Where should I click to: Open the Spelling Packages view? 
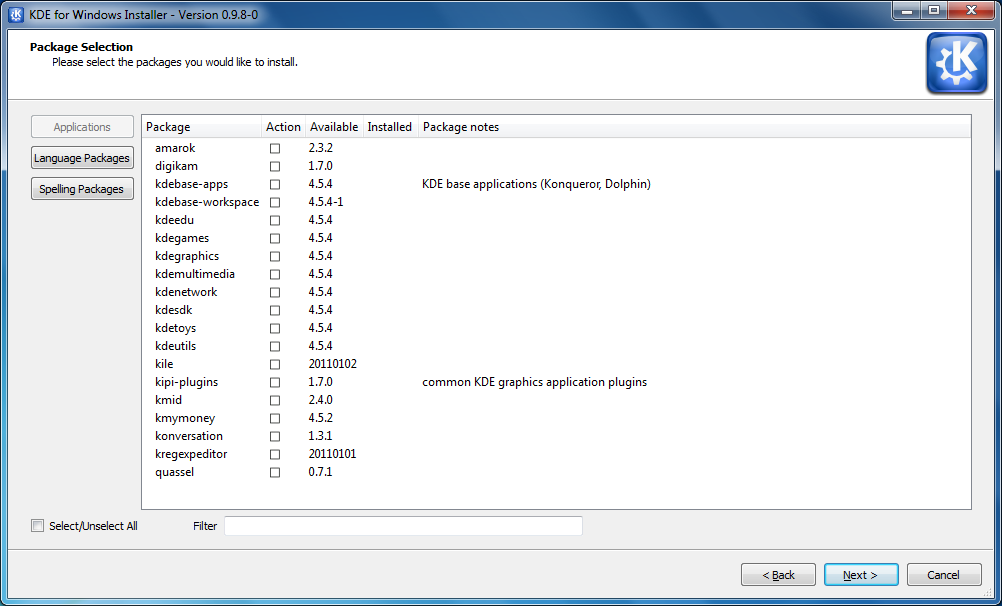[82, 188]
